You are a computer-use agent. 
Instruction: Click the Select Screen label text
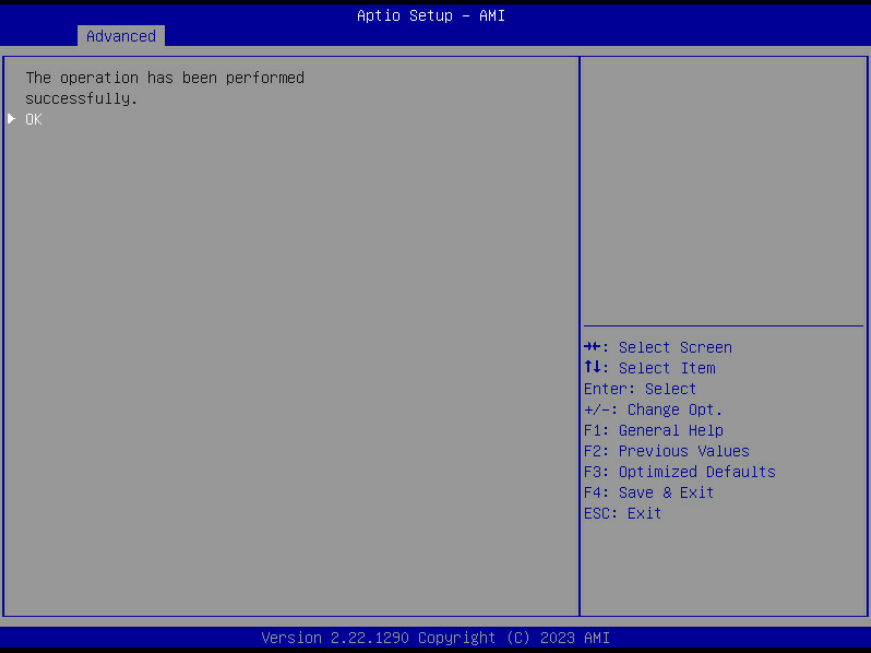coord(675,348)
